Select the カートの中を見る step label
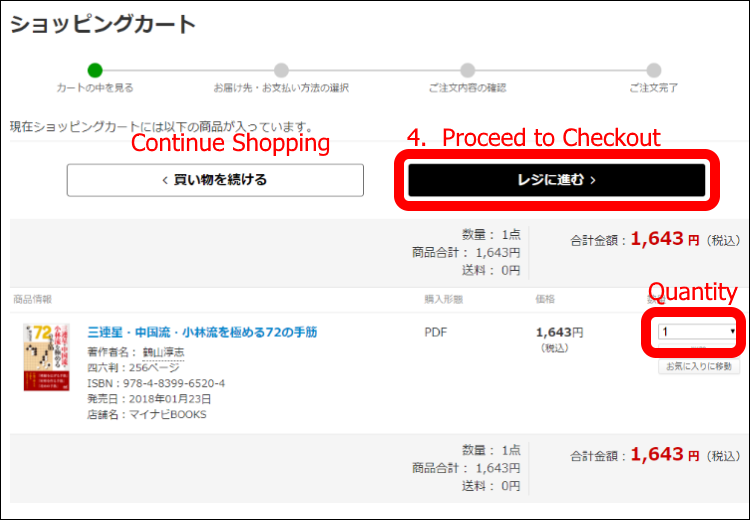This screenshot has width=750, height=520. pos(95,88)
